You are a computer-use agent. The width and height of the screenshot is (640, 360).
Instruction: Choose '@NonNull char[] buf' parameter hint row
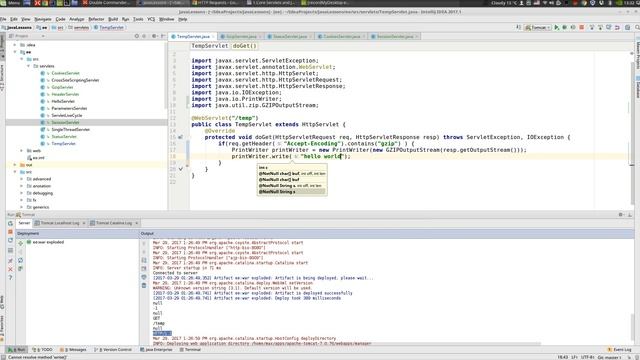point(292,180)
